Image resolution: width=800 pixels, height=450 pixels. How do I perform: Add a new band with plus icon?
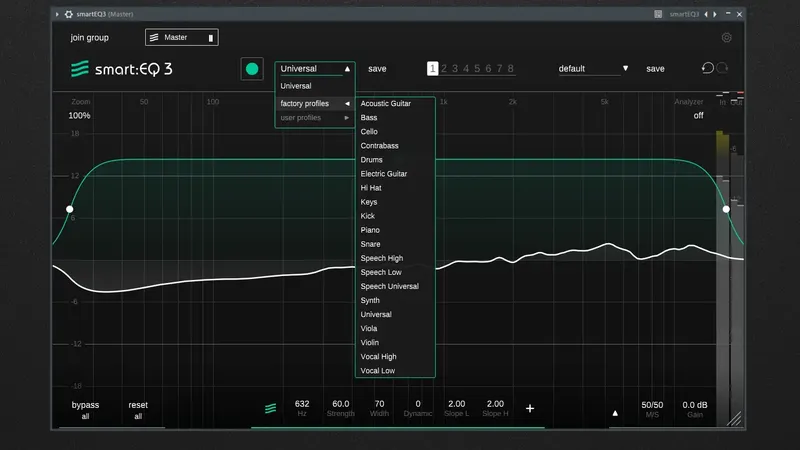point(530,408)
